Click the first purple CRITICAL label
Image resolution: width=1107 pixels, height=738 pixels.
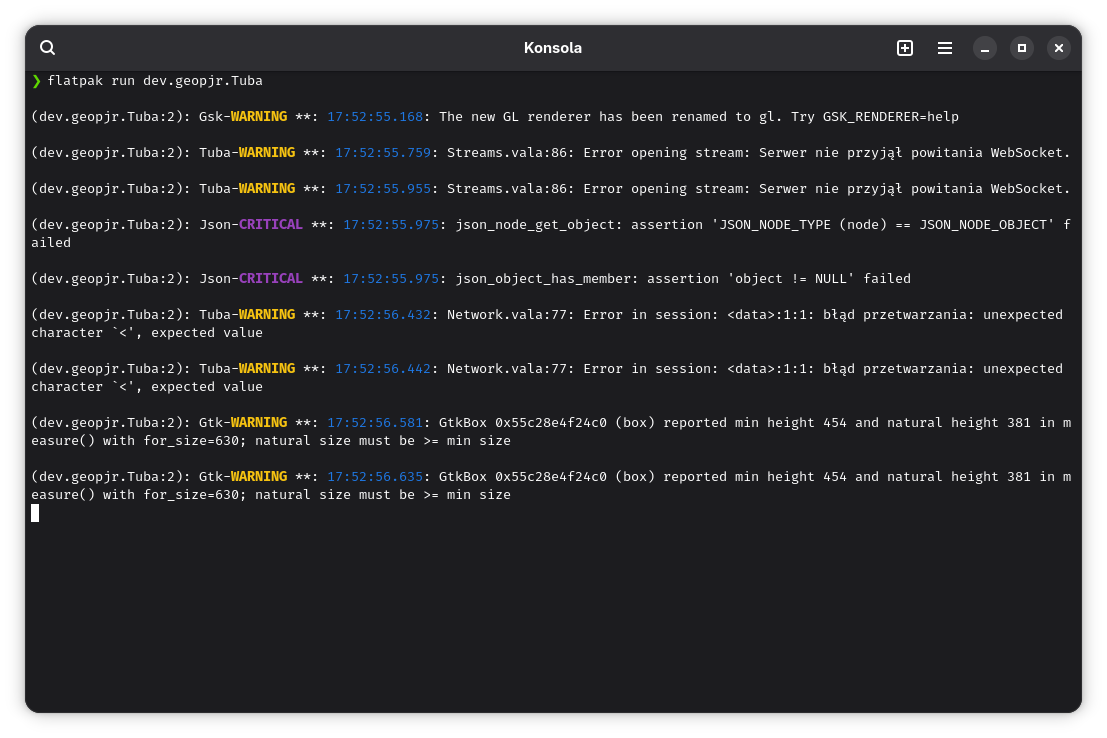click(x=270, y=224)
